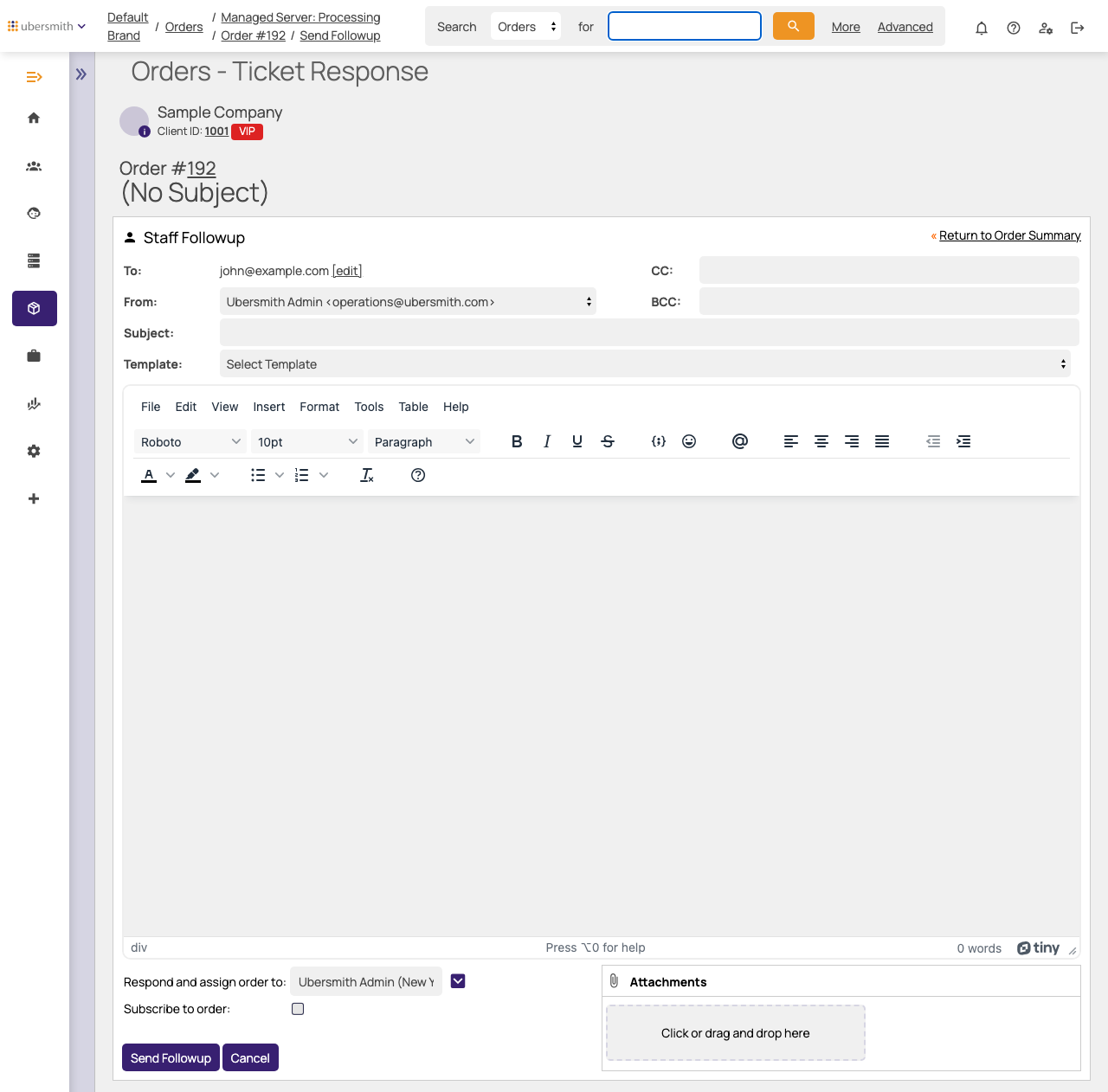
Task: Open the Clients sidebar icon
Action: [34, 165]
